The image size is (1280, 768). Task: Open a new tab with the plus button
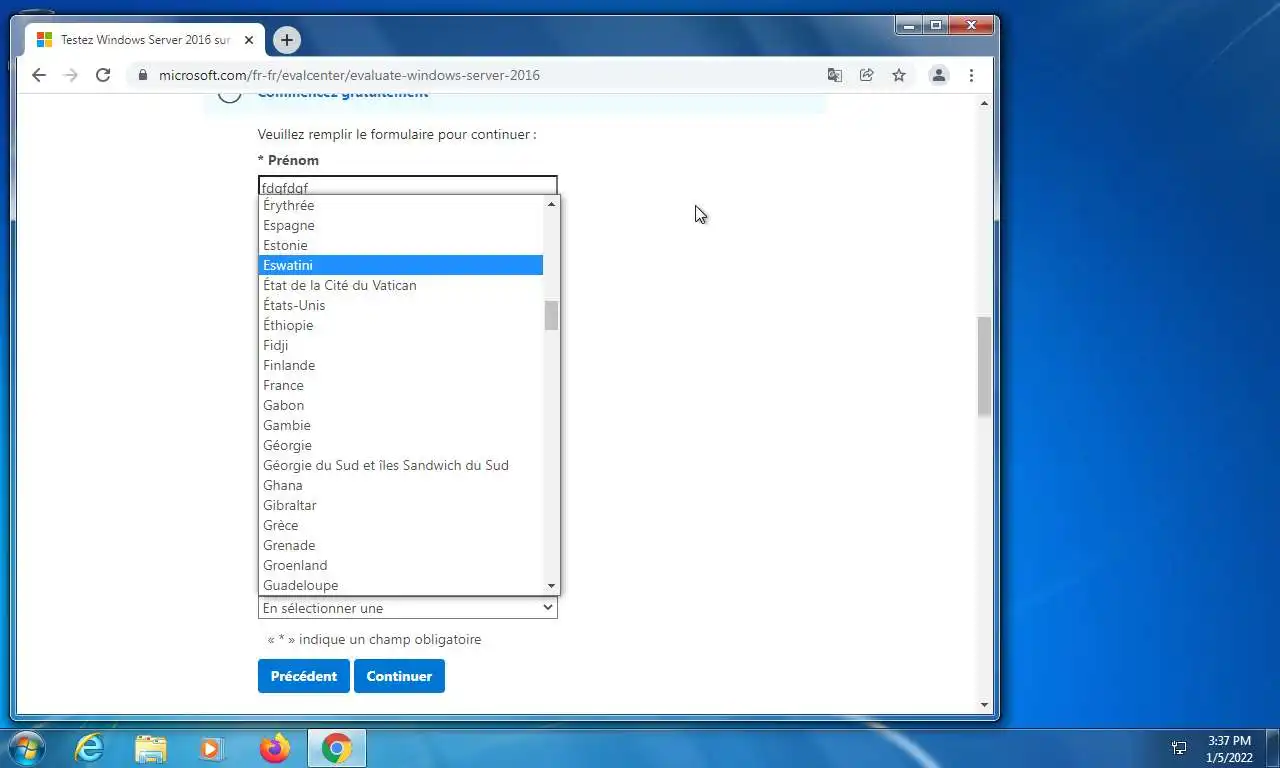pyautogui.click(x=286, y=40)
